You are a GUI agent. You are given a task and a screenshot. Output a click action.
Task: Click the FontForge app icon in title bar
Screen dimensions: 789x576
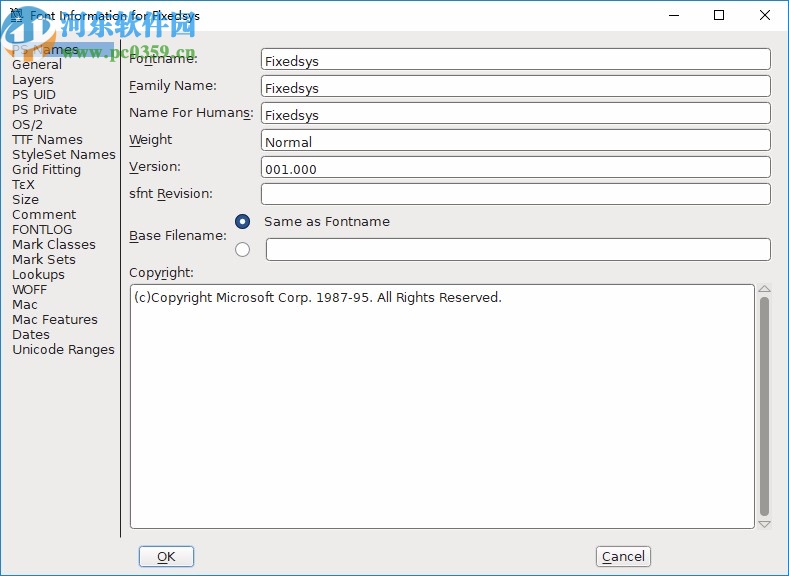pyautogui.click(x=15, y=16)
